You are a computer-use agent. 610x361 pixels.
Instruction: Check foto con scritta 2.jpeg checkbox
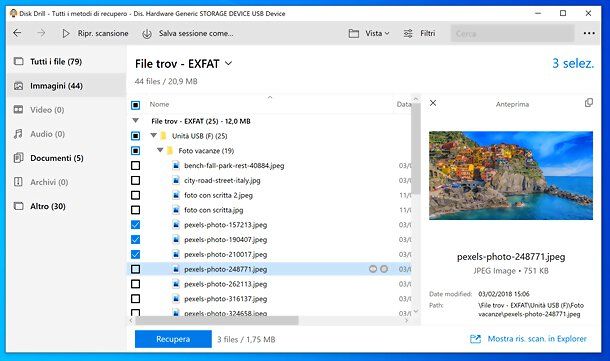(x=135, y=195)
